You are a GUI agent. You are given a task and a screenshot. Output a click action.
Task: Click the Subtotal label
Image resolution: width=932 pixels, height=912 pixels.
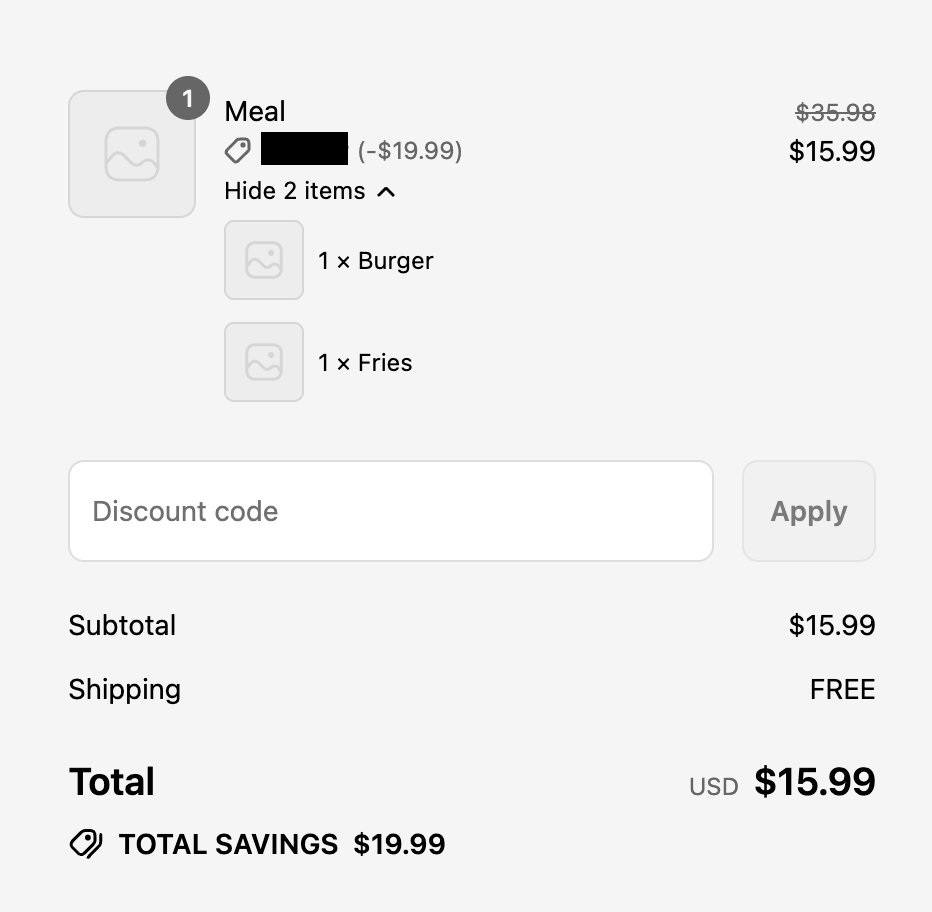tap(122, 626)
